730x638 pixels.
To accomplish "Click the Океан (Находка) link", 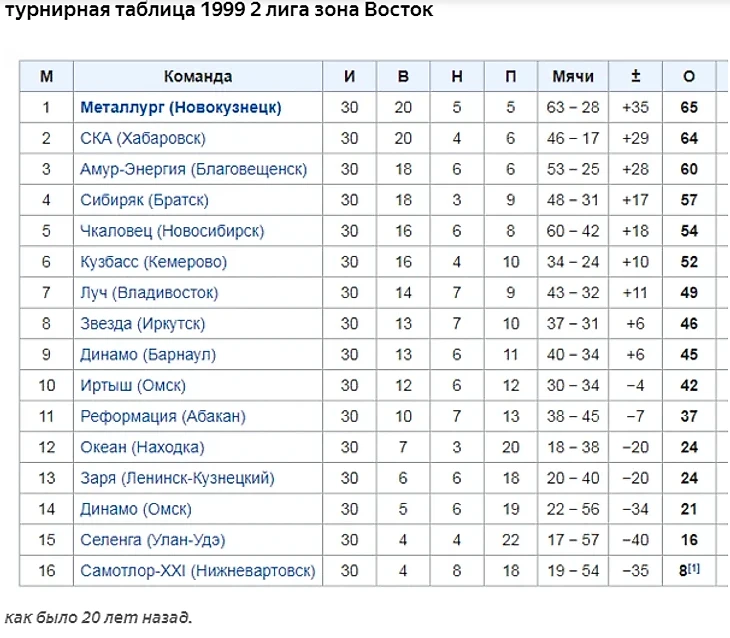I will coord(142,447).
